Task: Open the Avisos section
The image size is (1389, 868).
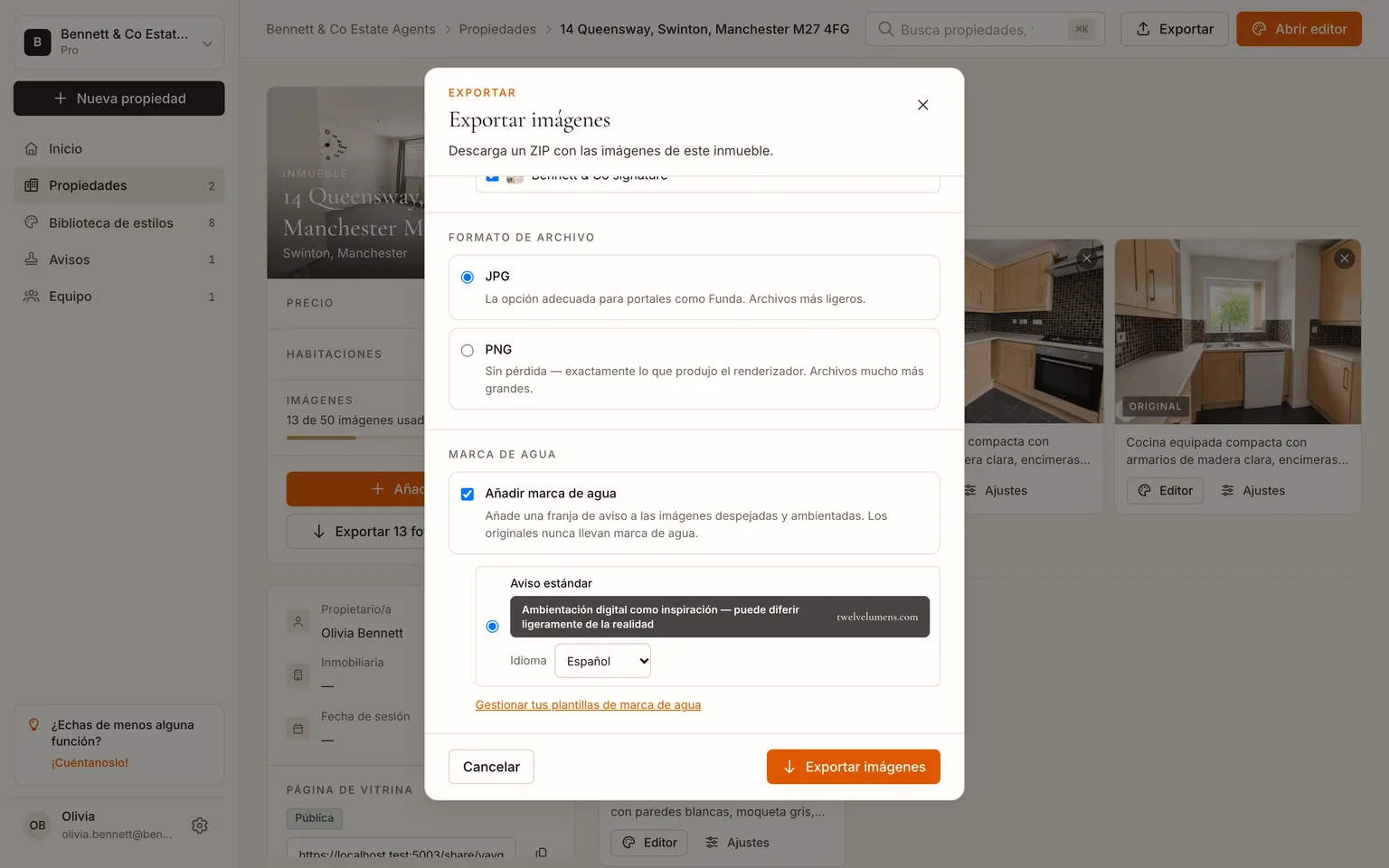Action: [x=119, y=259]
